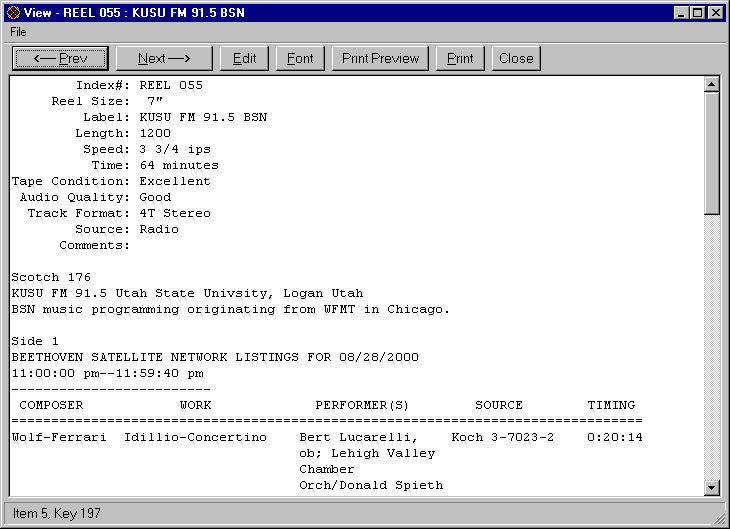The height and width of the screenshot is (529, 730).
Task: Click the 'REEL 055' index value
Action: point(171,85)
